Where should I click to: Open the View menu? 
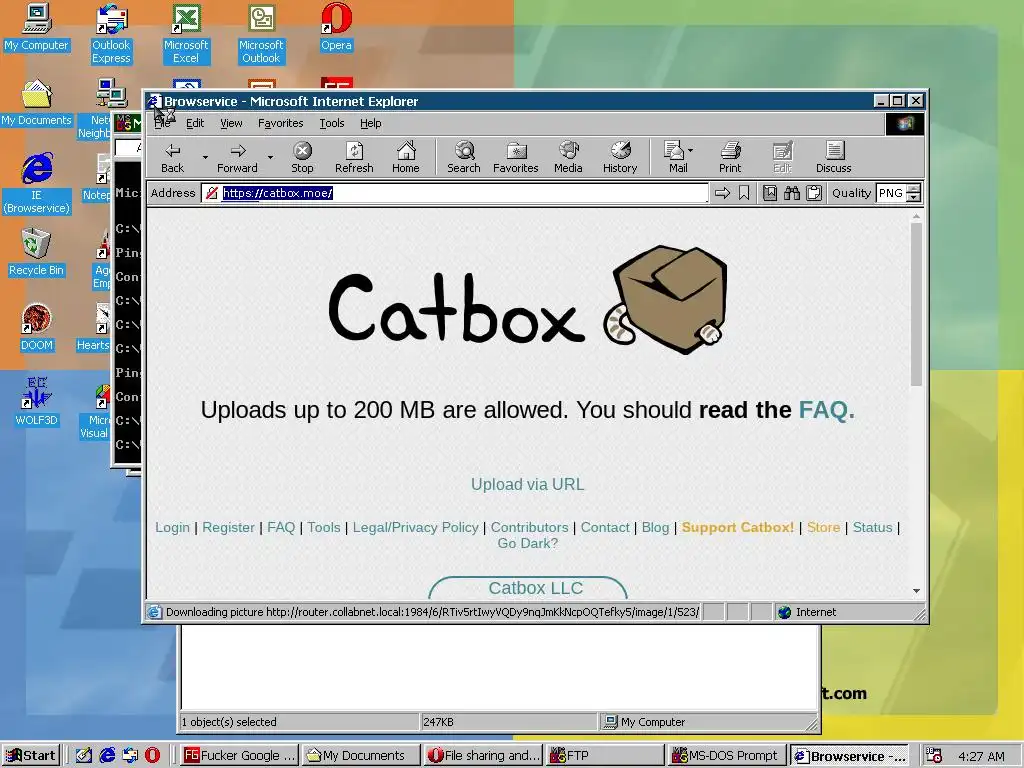[231, 123]
